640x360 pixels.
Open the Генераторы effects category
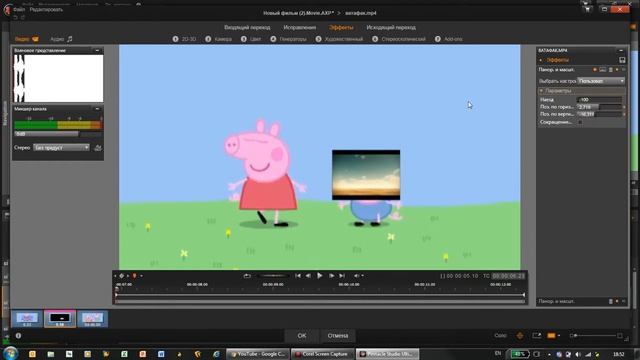pyautogui.click(x=288, y=39)
